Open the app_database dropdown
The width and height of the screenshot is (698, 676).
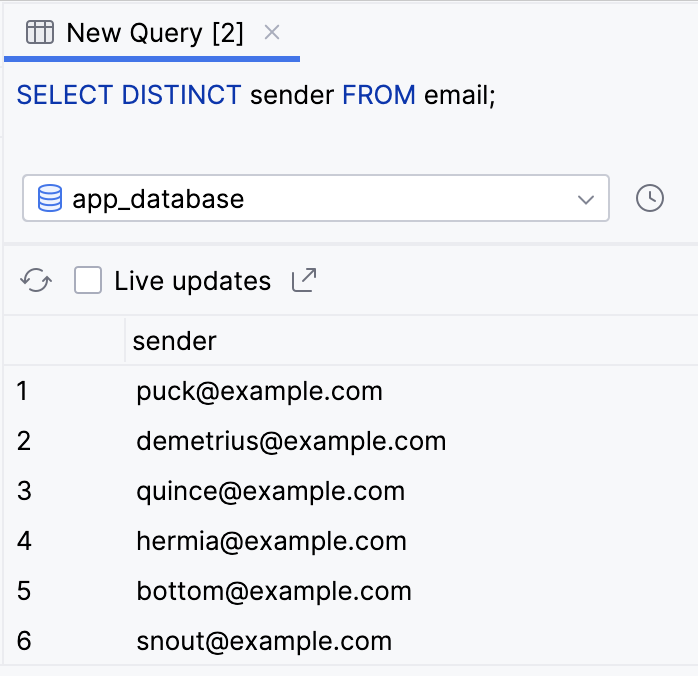coord(315,198)
